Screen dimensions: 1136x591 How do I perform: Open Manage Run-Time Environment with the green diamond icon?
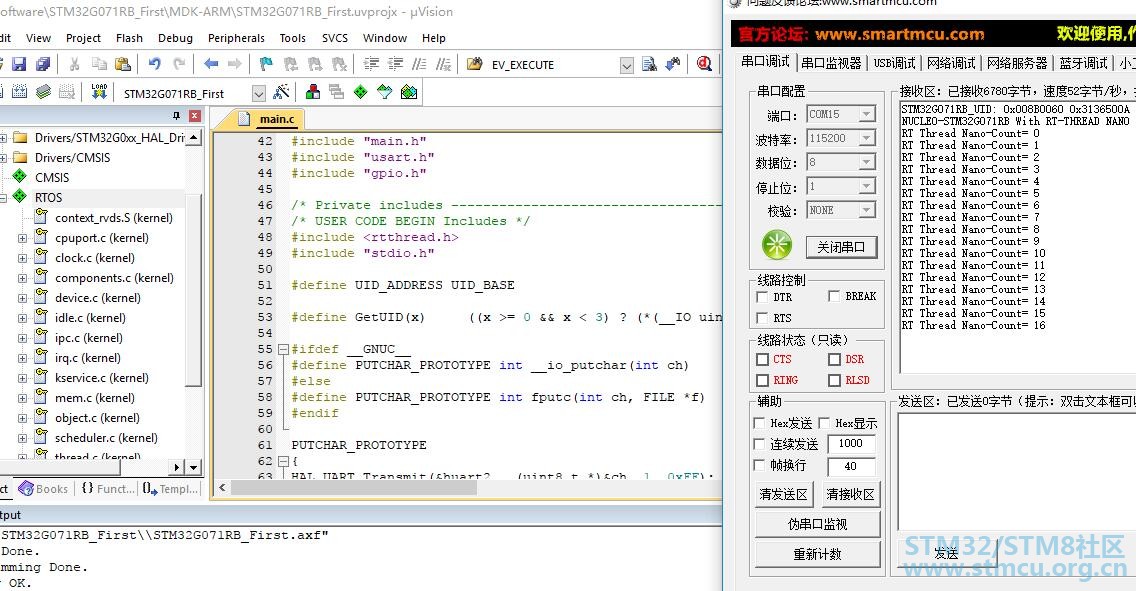(361, 92)
